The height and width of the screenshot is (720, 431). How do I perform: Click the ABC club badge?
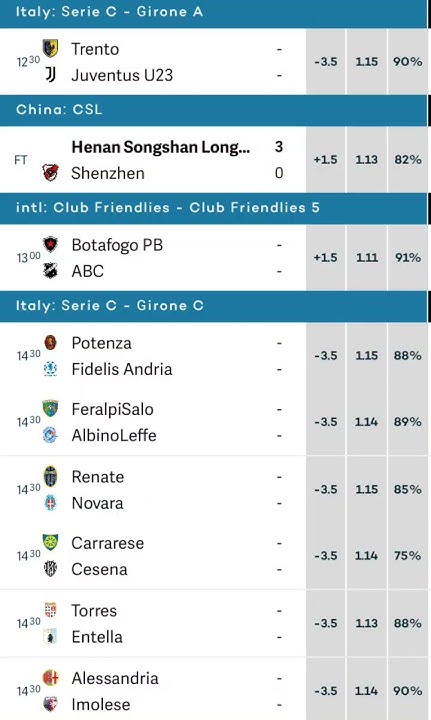point(50,271)
